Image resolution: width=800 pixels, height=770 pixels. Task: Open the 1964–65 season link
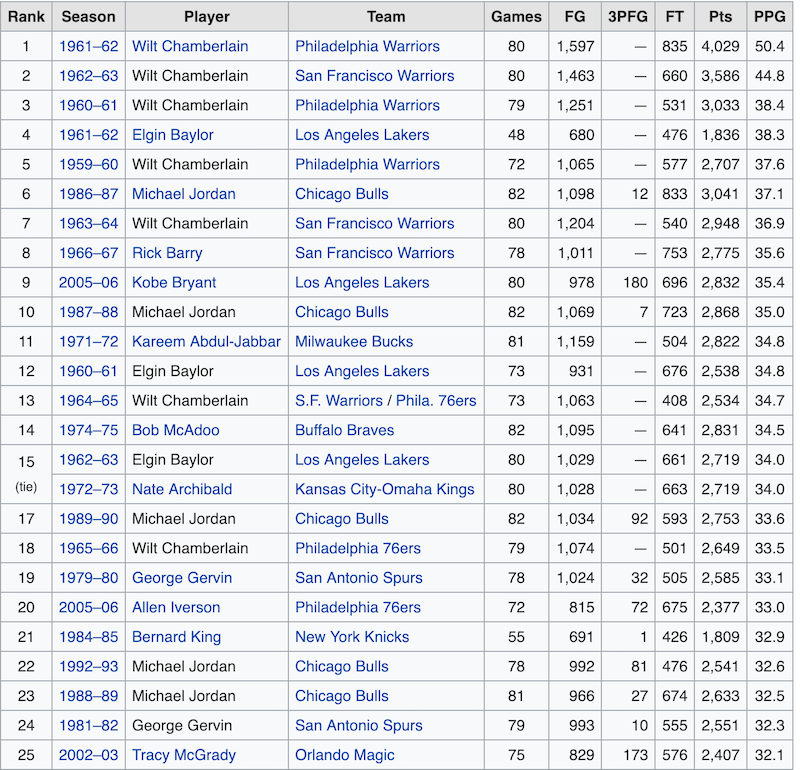tap(88, 401)
